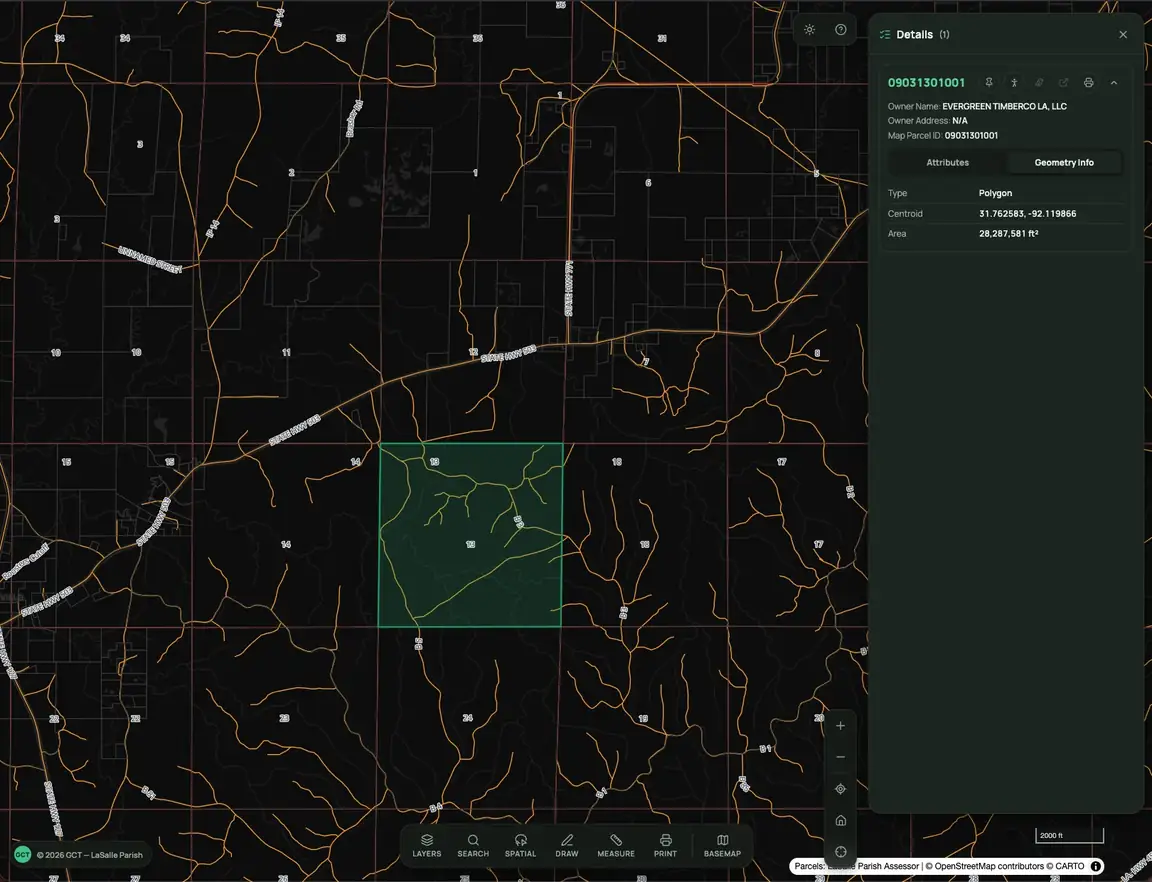This screenshot has height=882, width=1152.
Task: Activate the Draw tool
Action: pyautogui.click(x=566, y=845)
